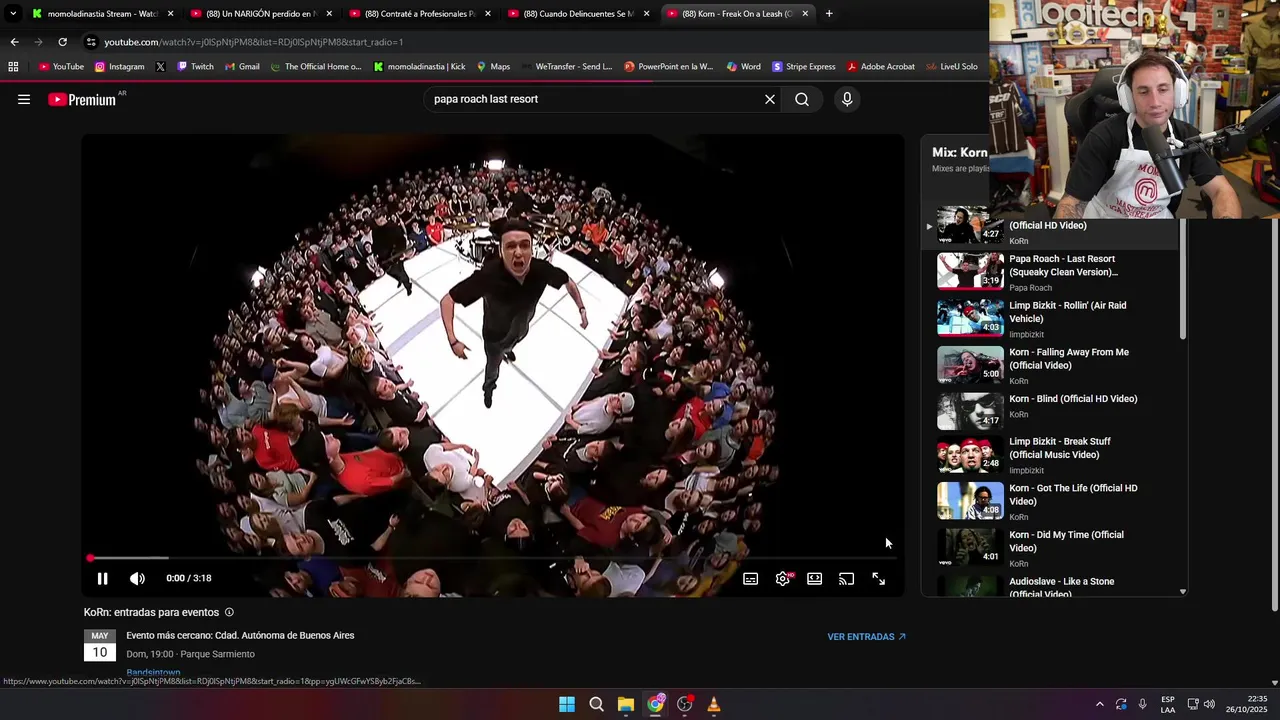Play Korn Did My Time video

[1050, 548]
